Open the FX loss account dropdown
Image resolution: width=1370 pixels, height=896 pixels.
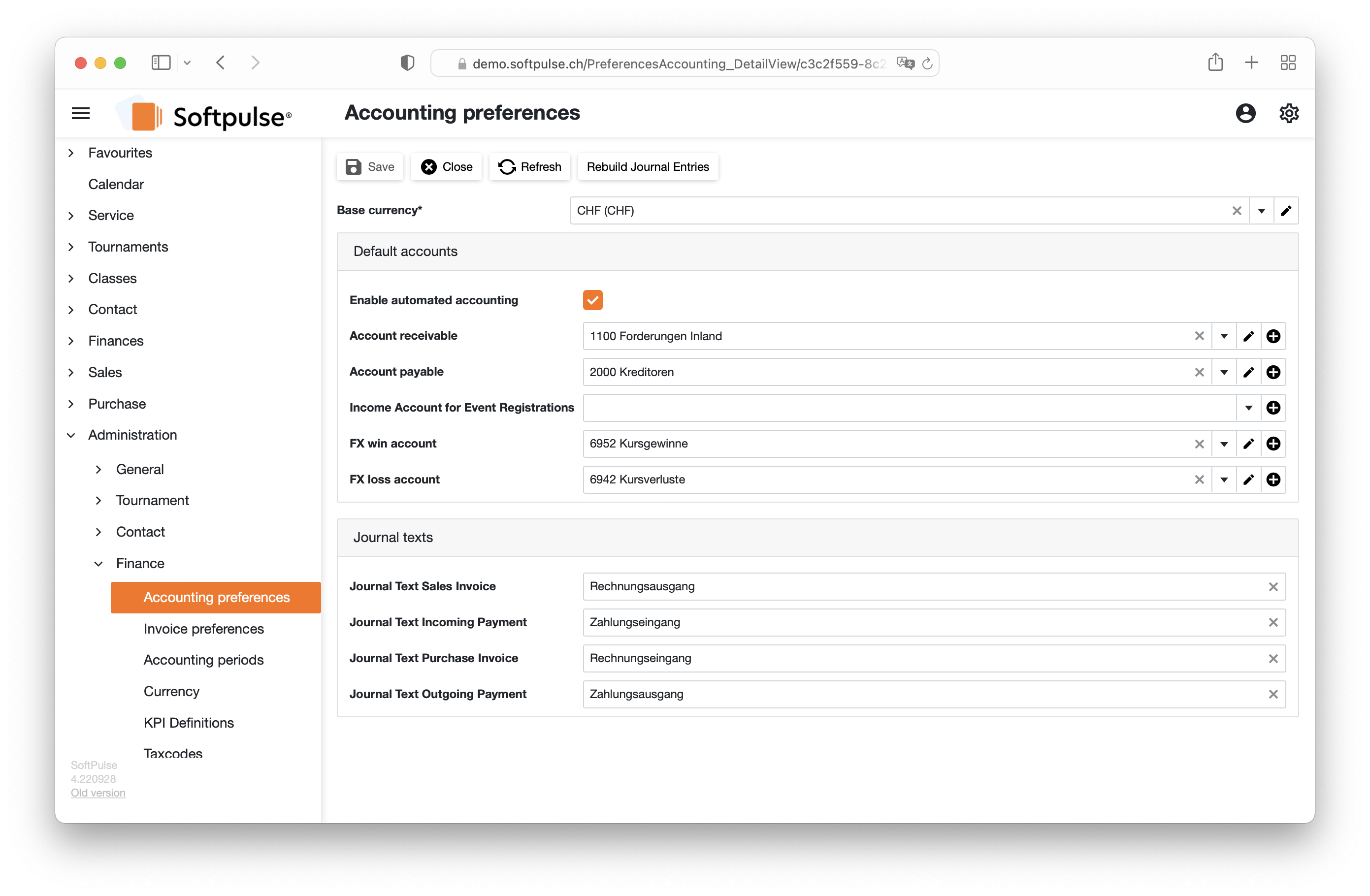[1224, 480]
